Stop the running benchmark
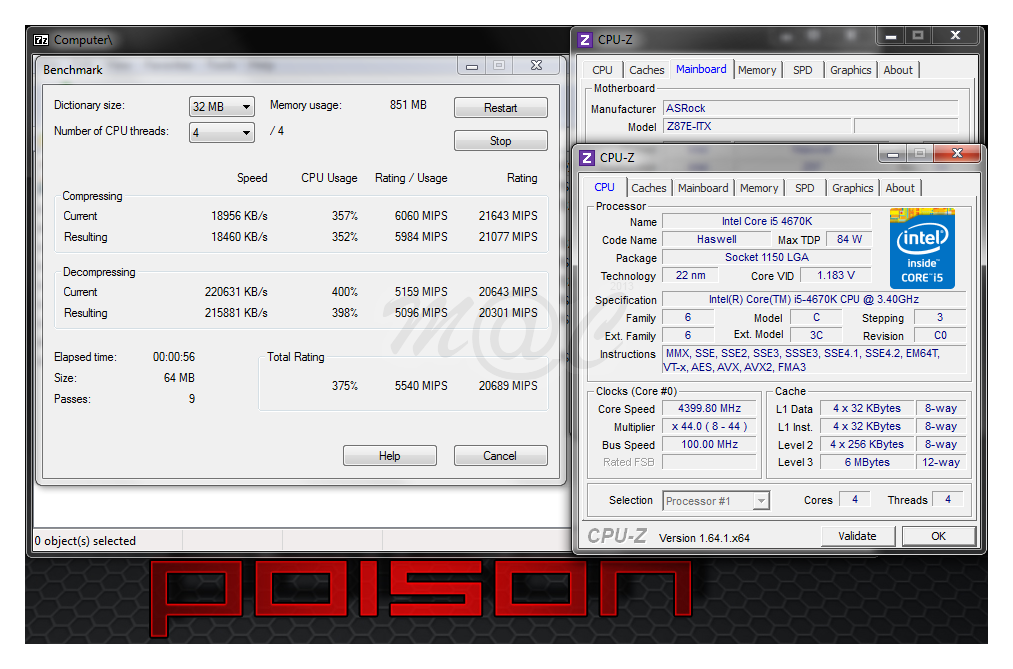Image resolution: width=1013 pixels, height=669 pixels. click(x=500, y=141)
